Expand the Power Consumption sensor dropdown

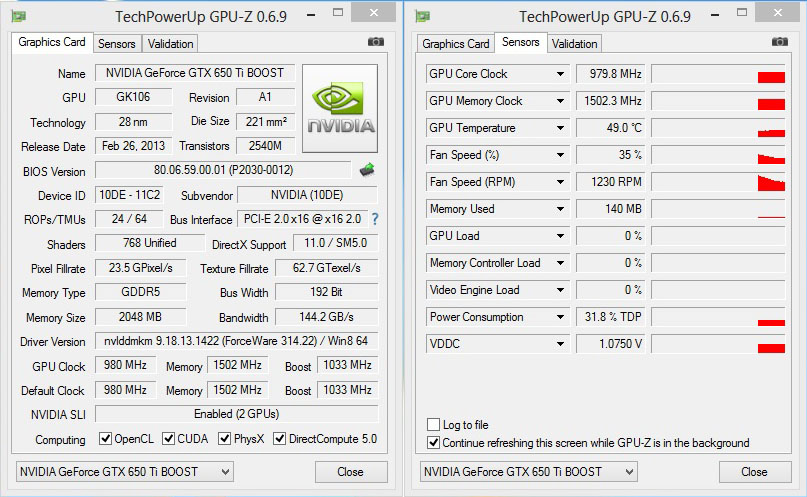(561, 317)
